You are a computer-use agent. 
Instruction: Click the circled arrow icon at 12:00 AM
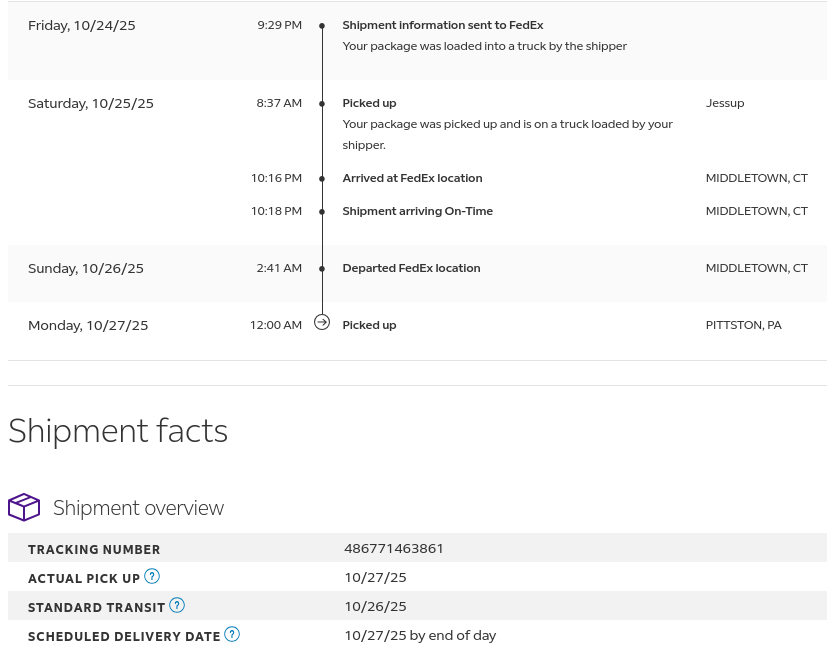coord(322,322)
